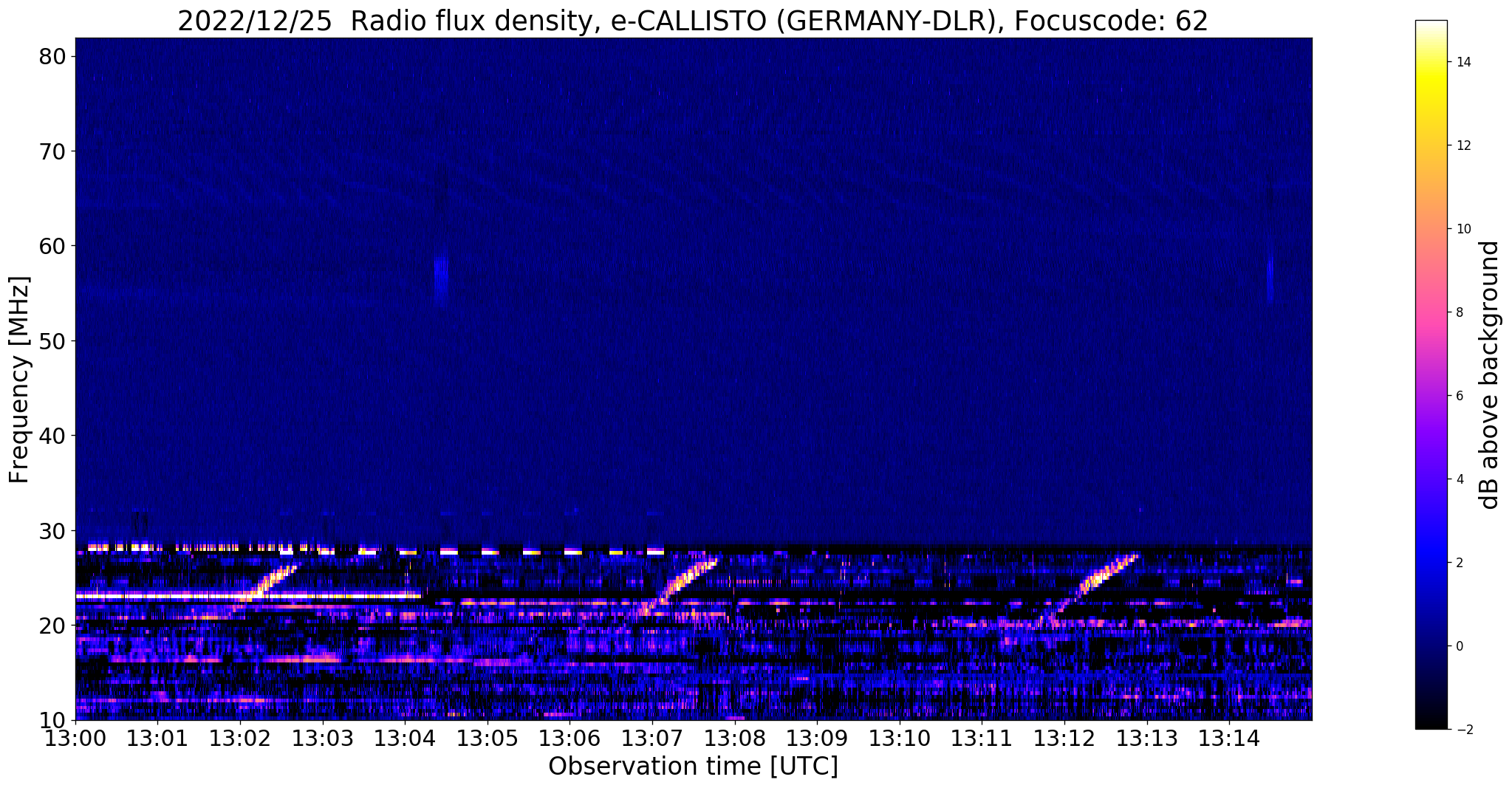Click the colorbar tick label 2
1512x788 pixels.
click(x=1459, y=563)
